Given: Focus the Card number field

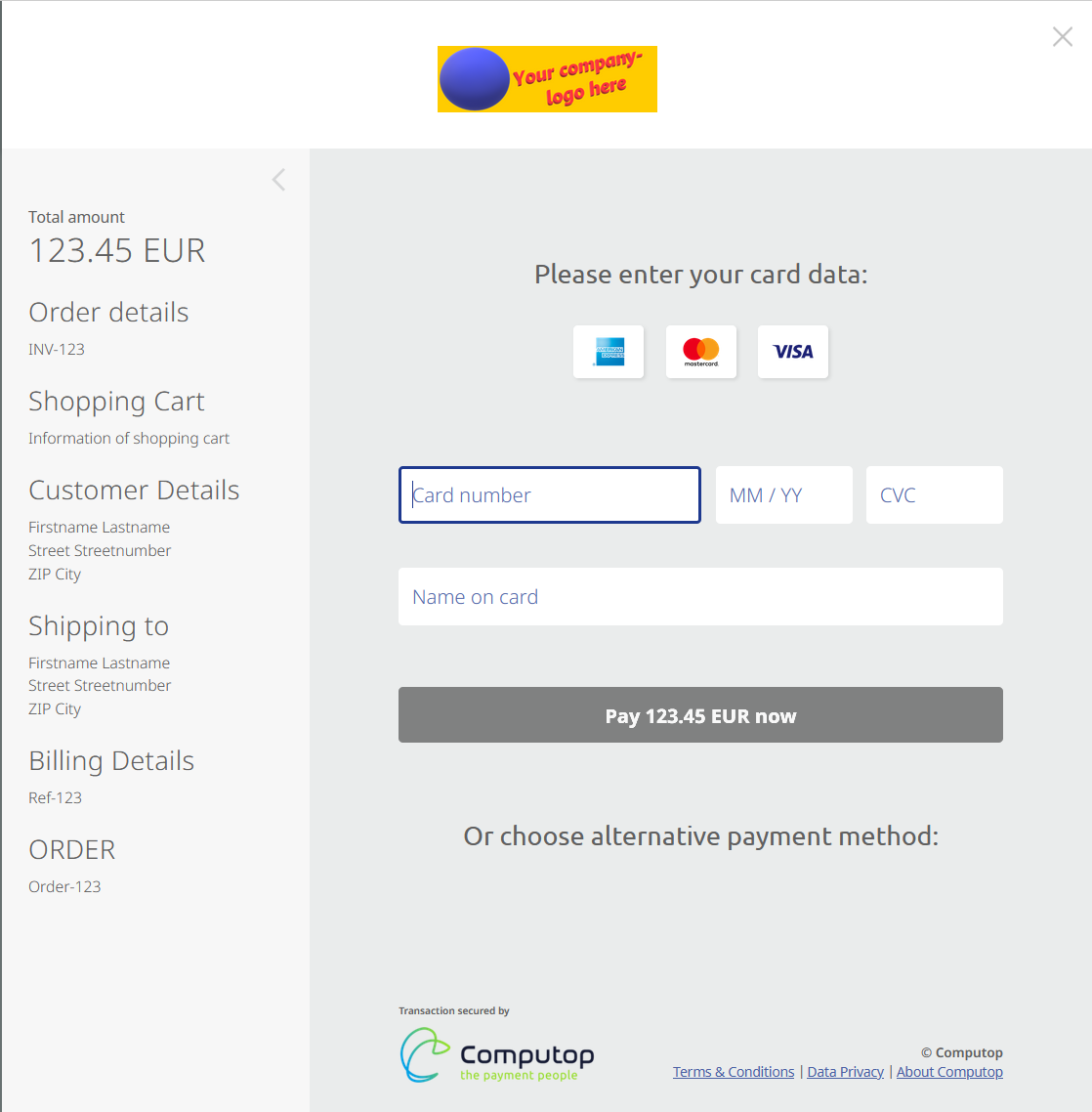Looking at the screenshot, I should tap(550, 495).
